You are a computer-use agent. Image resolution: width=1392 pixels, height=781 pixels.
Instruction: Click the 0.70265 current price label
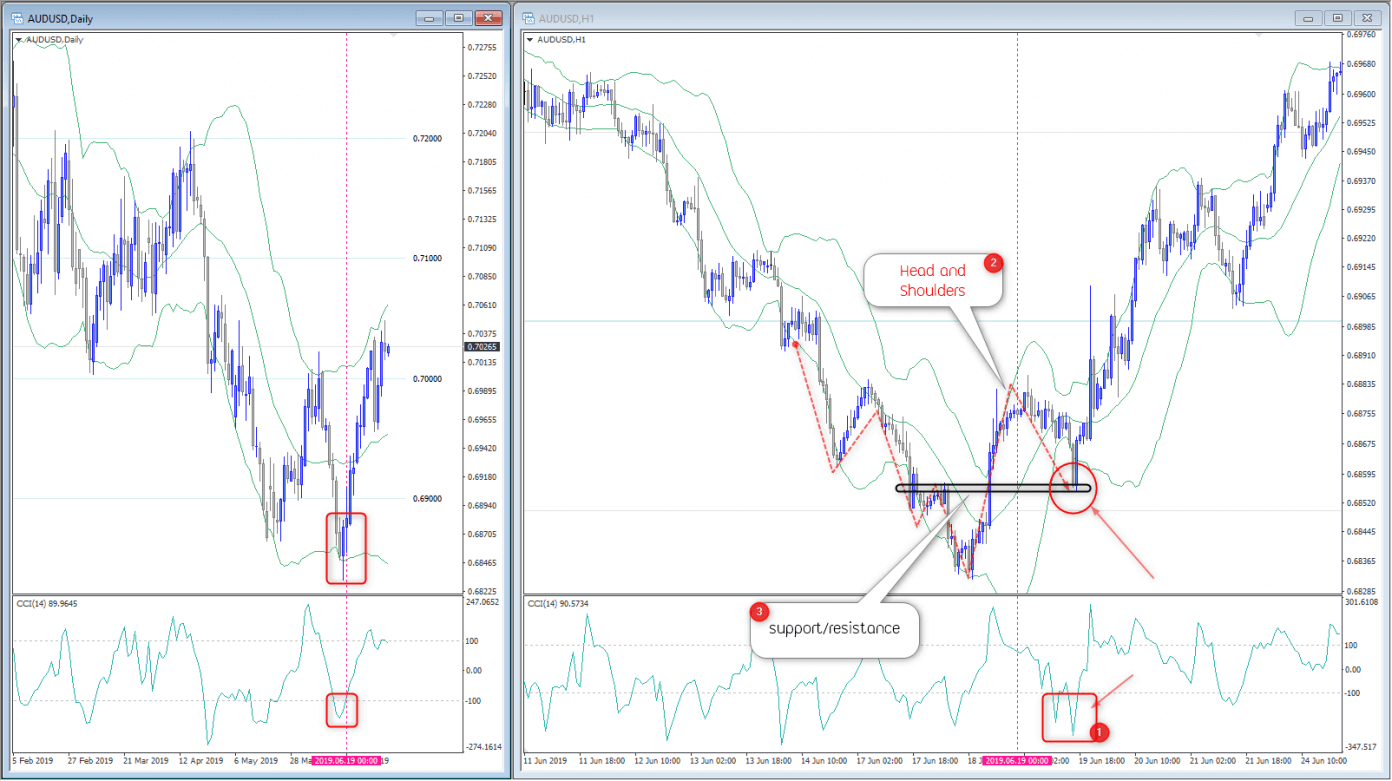483,347
